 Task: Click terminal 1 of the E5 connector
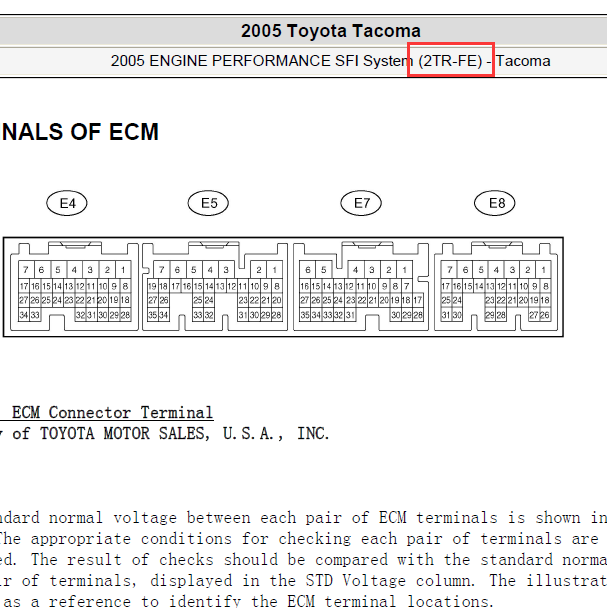point(275,269)
